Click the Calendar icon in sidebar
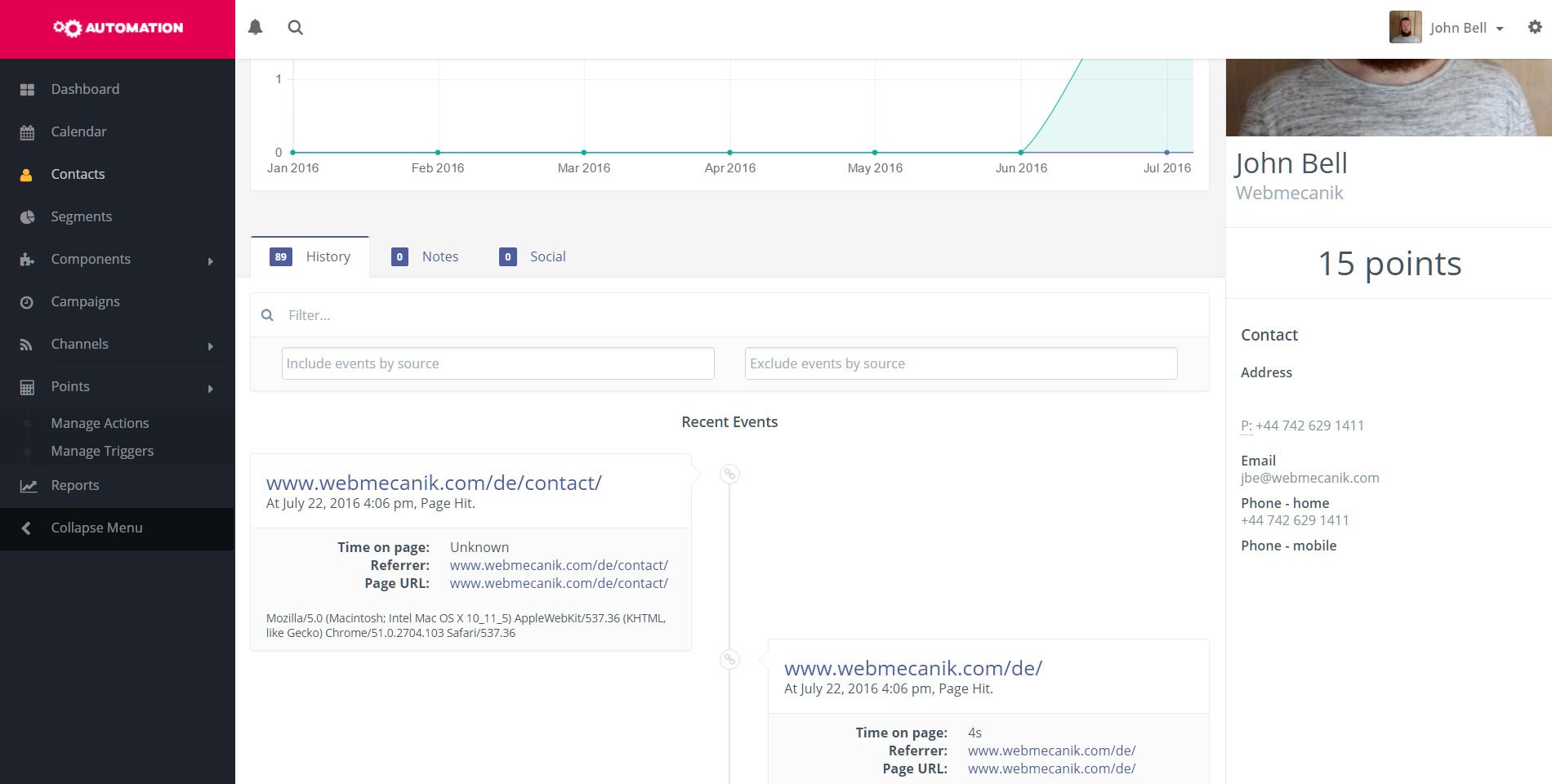The height and width of the screenshot is (784, 1552). 27,131
